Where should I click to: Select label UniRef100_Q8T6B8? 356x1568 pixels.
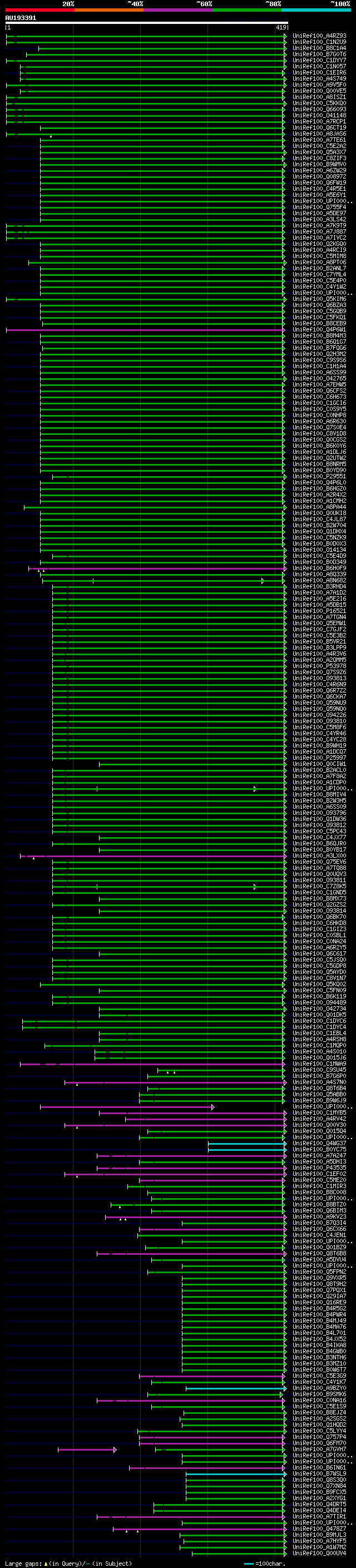click(x=319, y=1254)
